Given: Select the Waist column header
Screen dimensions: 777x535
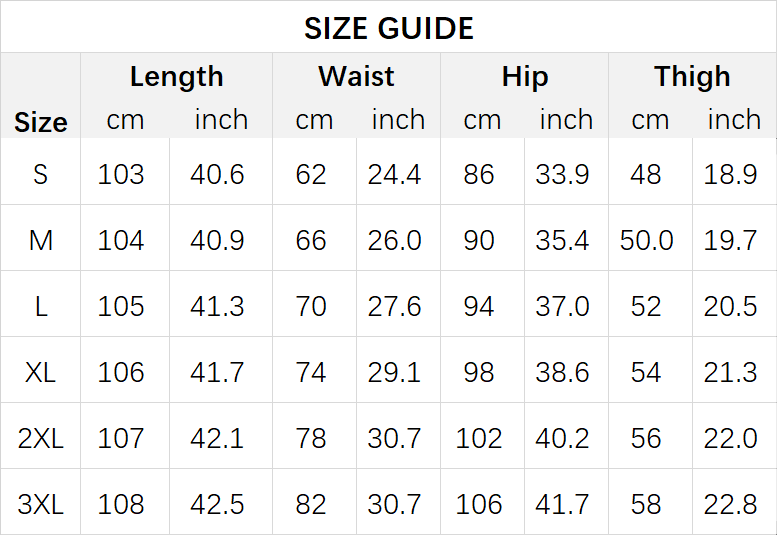Looking at the screenshot, I should 356,76.
